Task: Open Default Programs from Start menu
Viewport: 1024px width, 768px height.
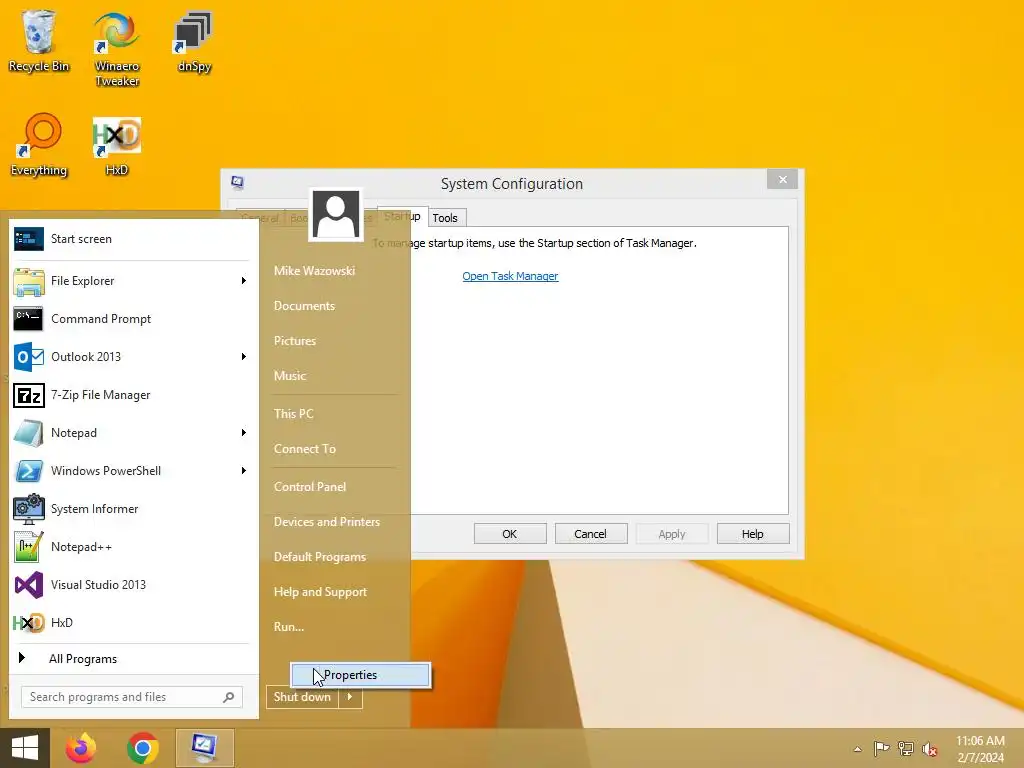Action: (x=320, y=557)
